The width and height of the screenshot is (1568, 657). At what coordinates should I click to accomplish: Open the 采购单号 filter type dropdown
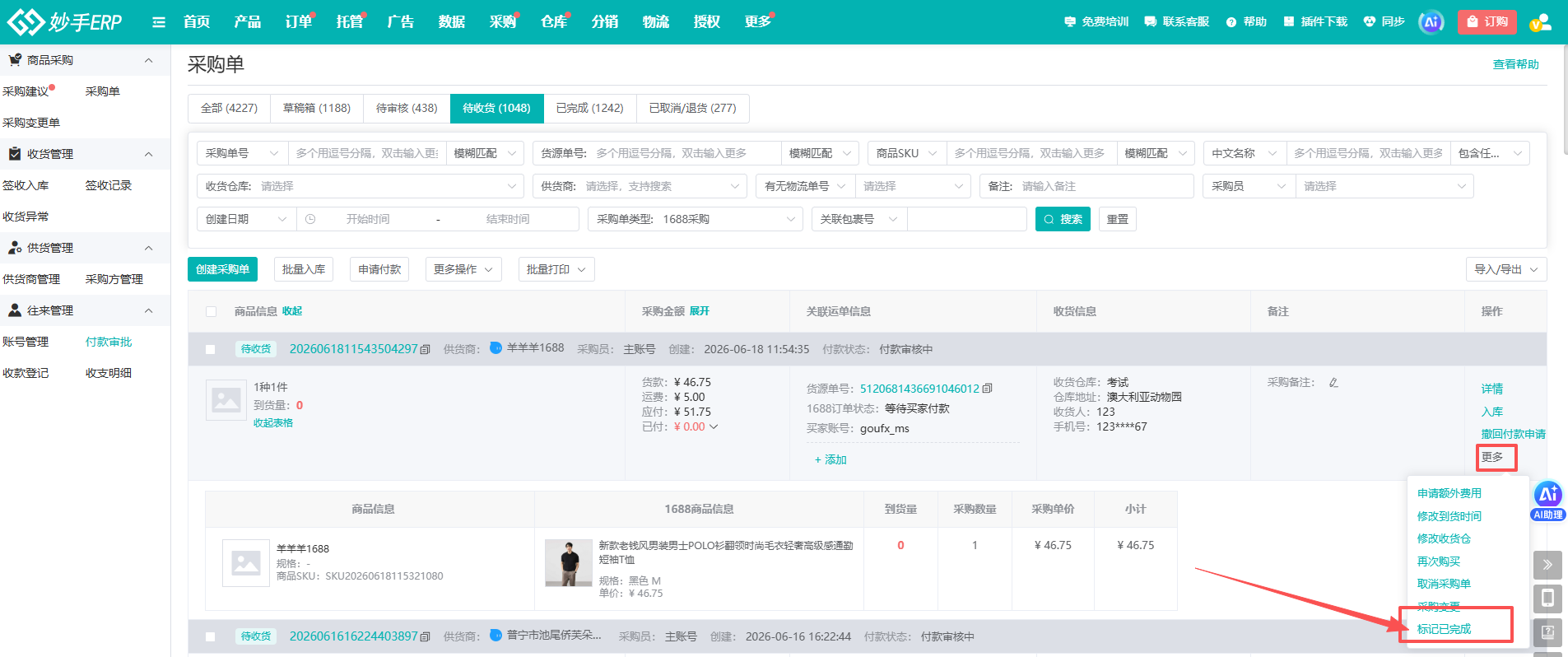coord(242,153)
